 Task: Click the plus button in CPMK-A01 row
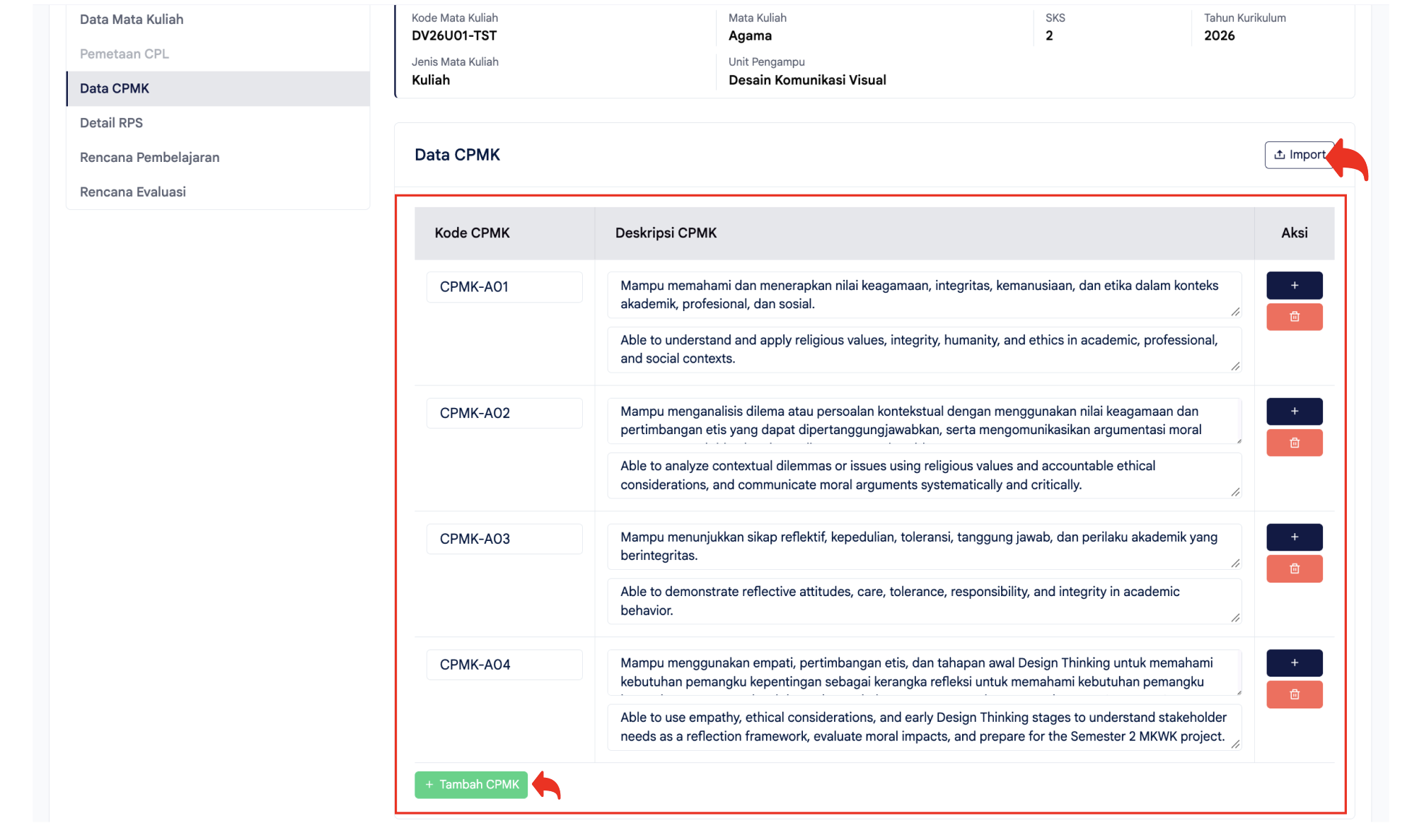1294,286
